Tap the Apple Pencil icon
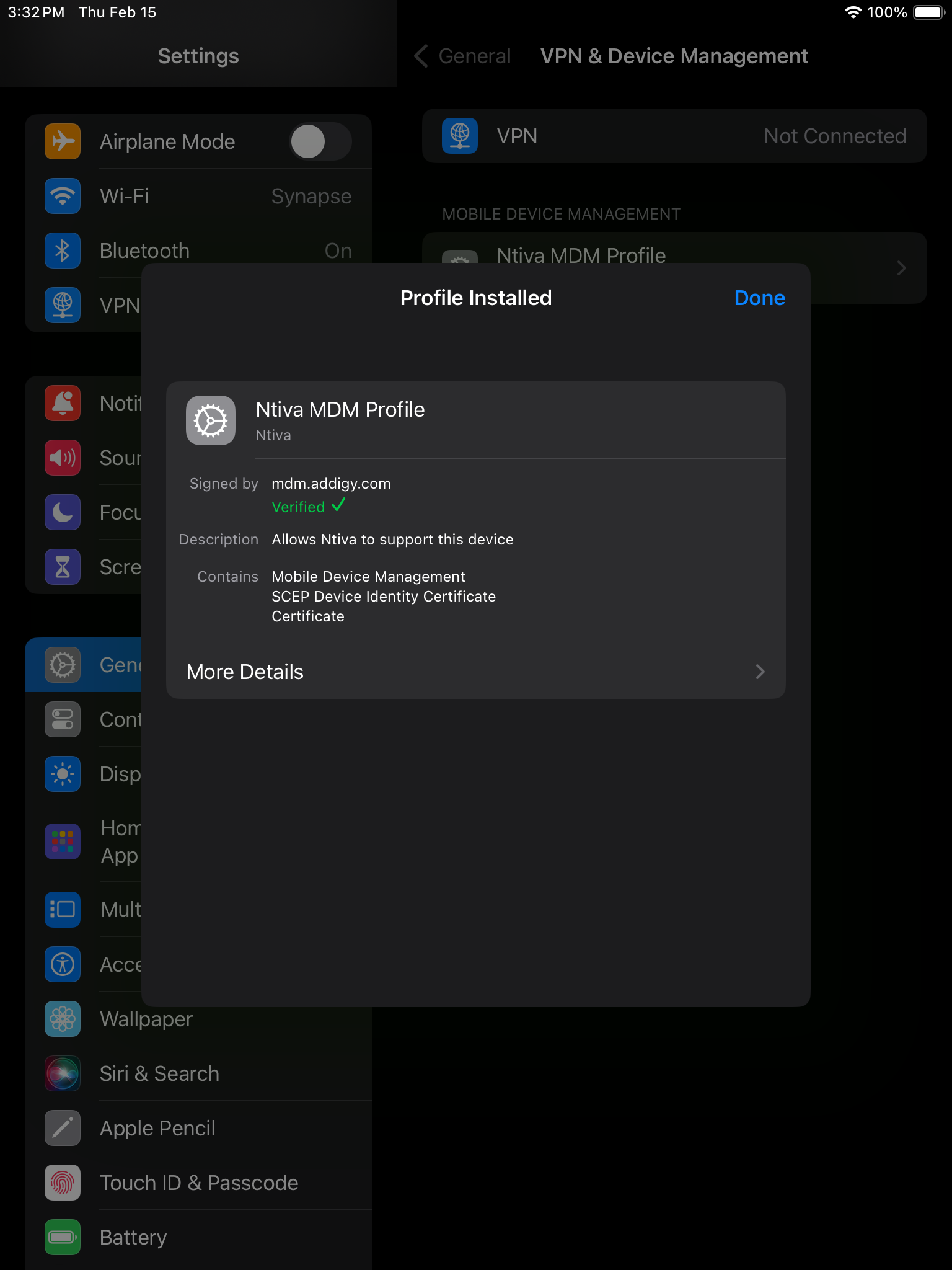 (63, 1128)
